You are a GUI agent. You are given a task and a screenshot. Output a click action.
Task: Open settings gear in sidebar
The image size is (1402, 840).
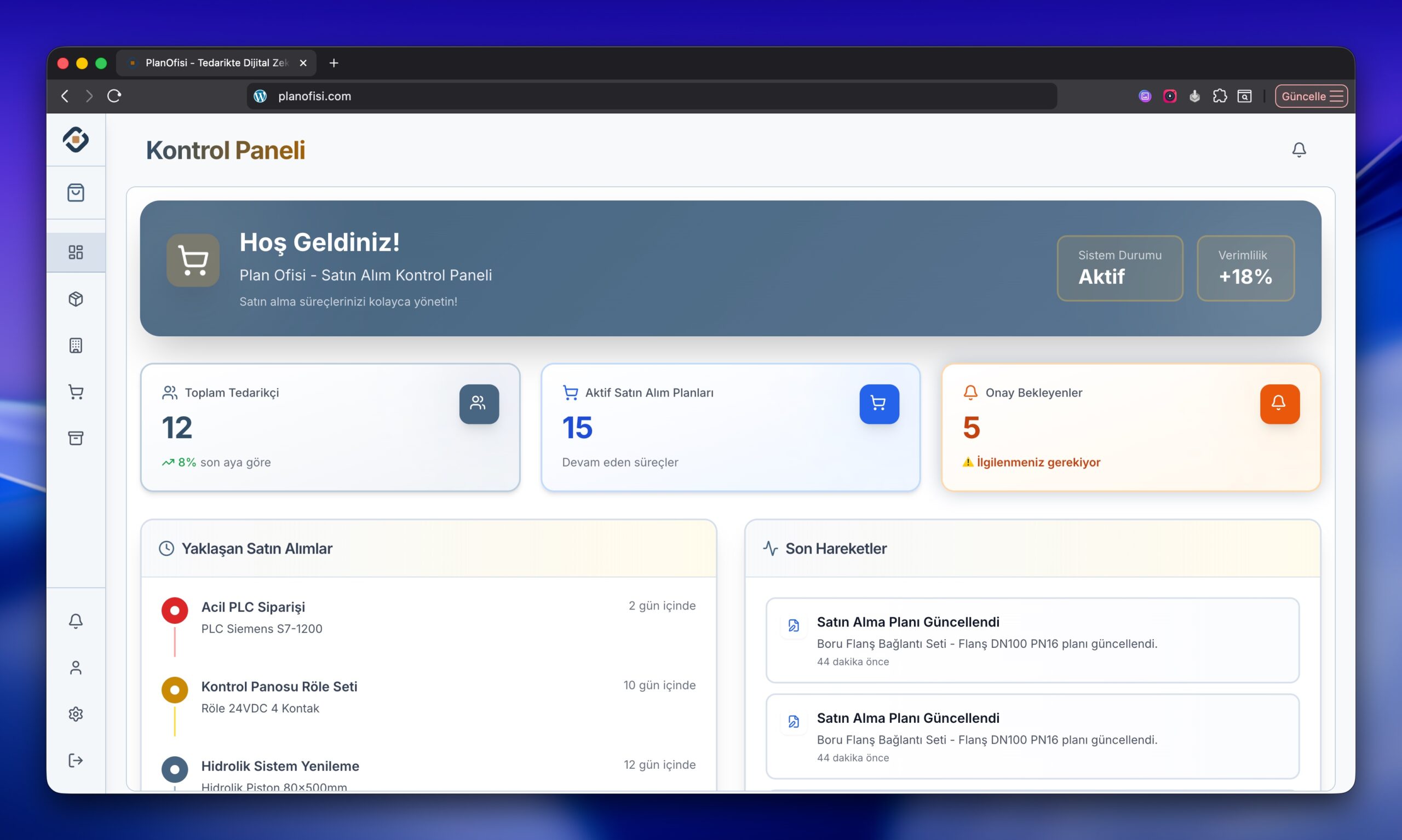tap(76, 714)
